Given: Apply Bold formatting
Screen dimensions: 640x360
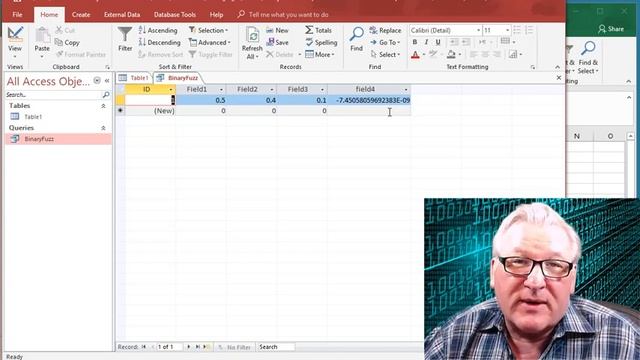Looking at the screenshot, I should click(415, 42).
